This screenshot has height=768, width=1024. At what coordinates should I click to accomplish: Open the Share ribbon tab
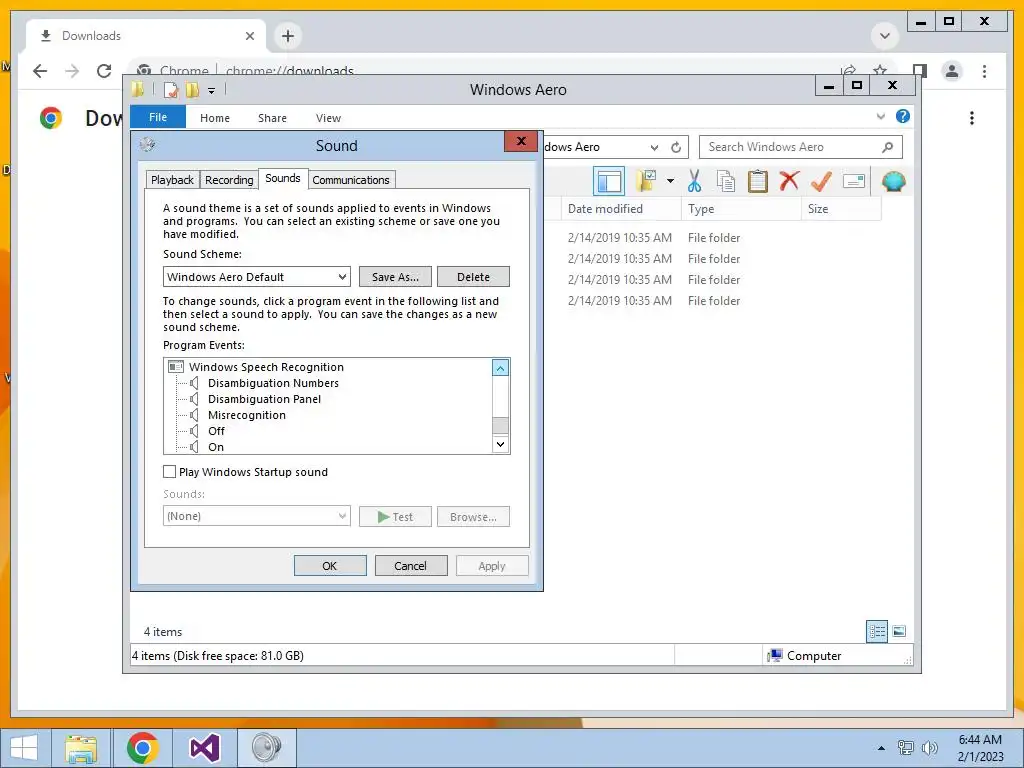click(272, 118)
